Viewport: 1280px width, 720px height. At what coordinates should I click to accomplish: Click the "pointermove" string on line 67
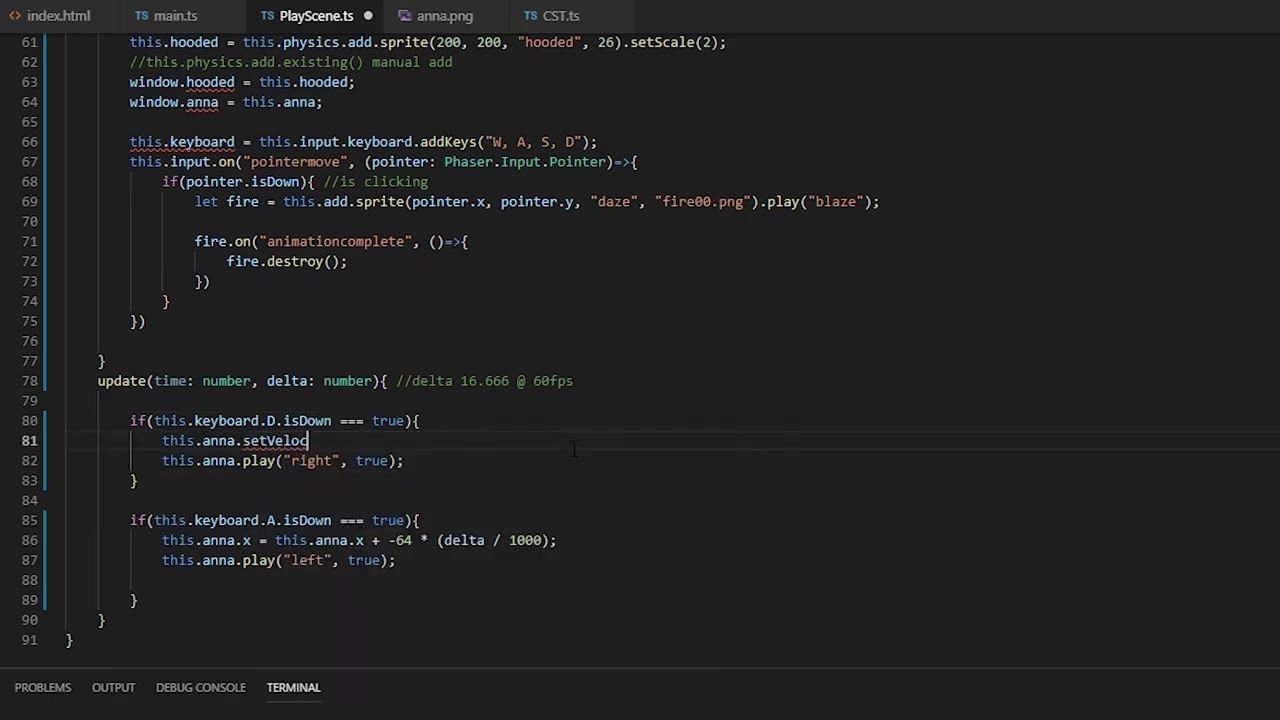[299, 162]
